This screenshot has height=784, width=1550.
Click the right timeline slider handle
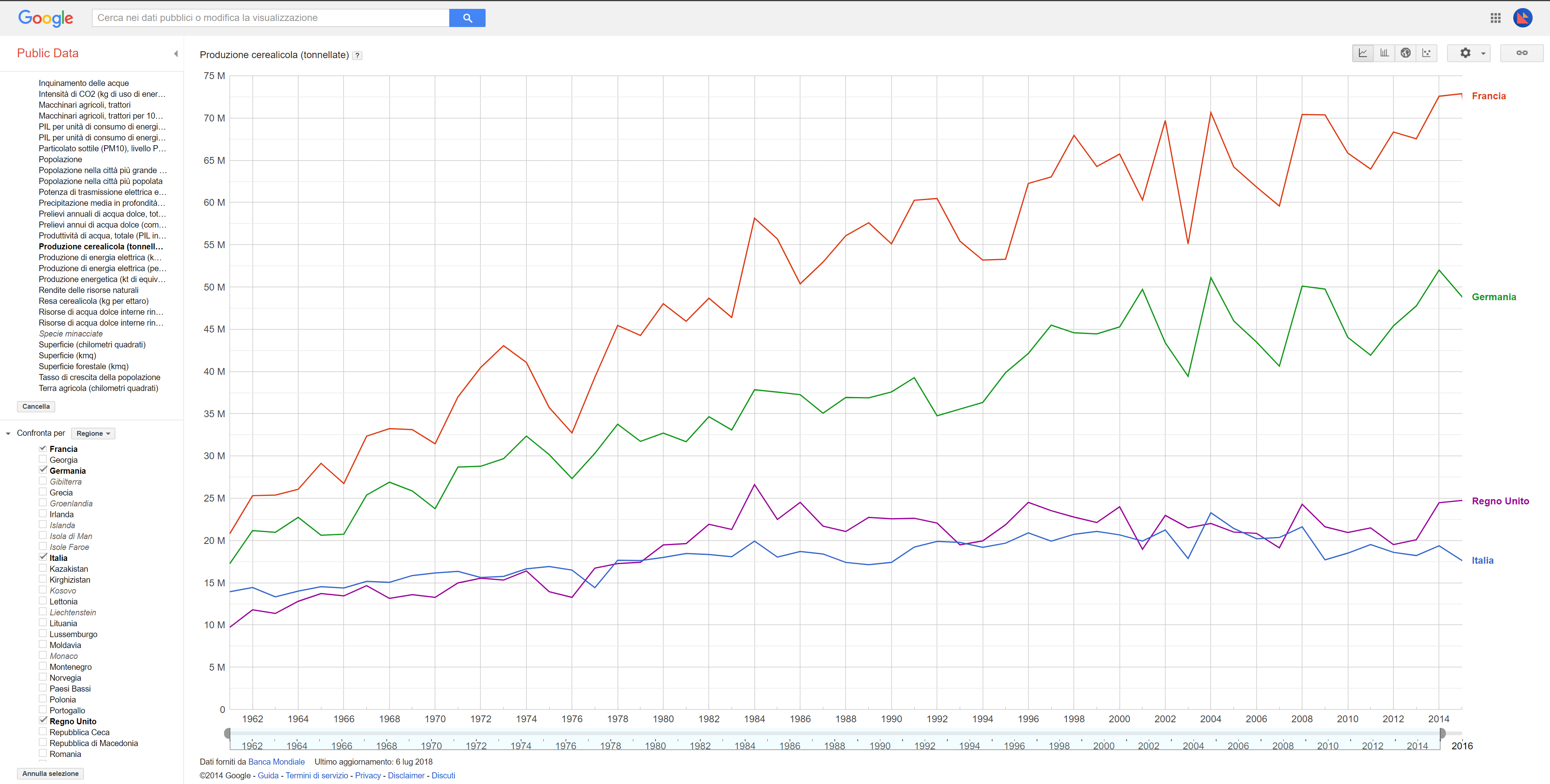click(x=1442, y=734)
